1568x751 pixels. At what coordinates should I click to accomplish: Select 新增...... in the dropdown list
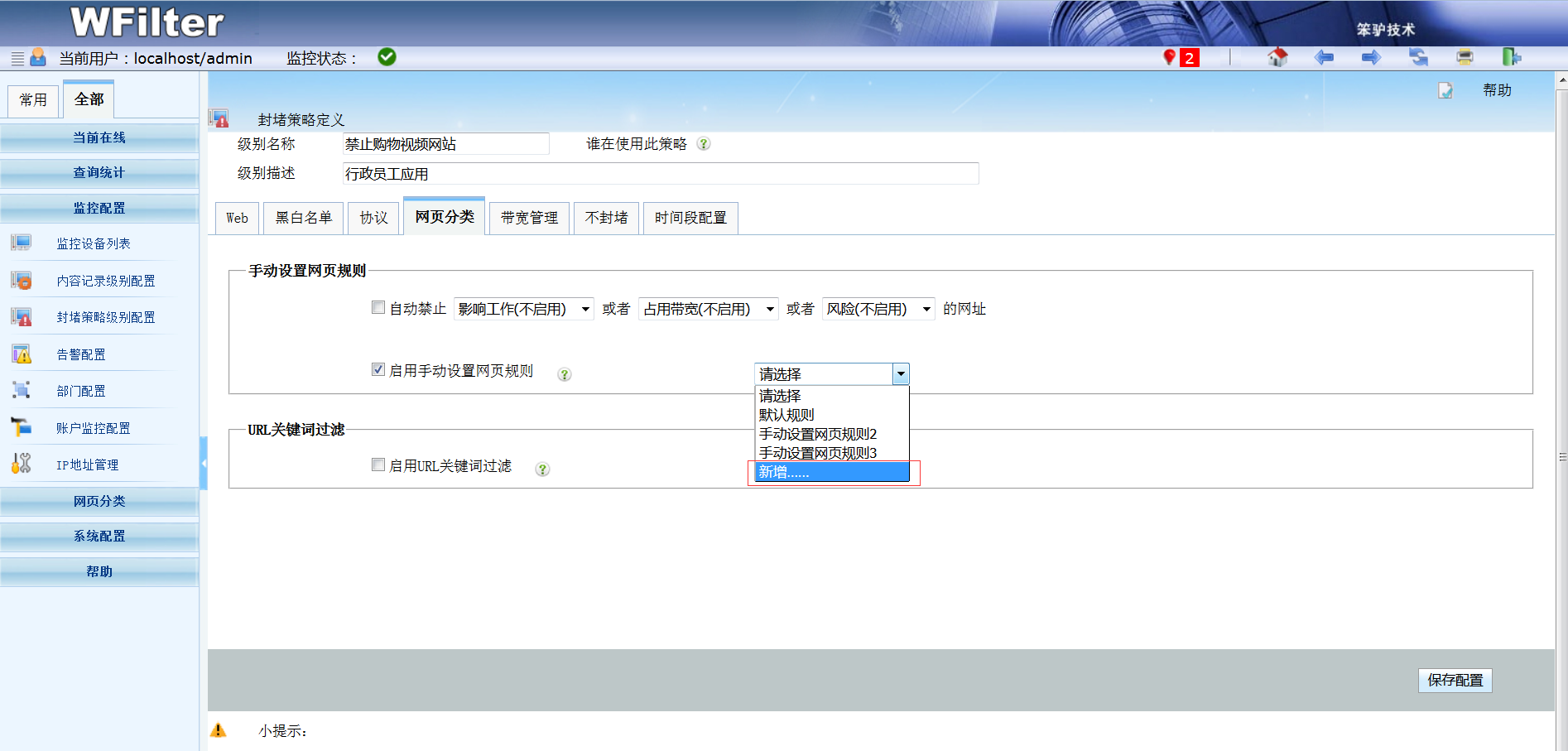(831, 472)
